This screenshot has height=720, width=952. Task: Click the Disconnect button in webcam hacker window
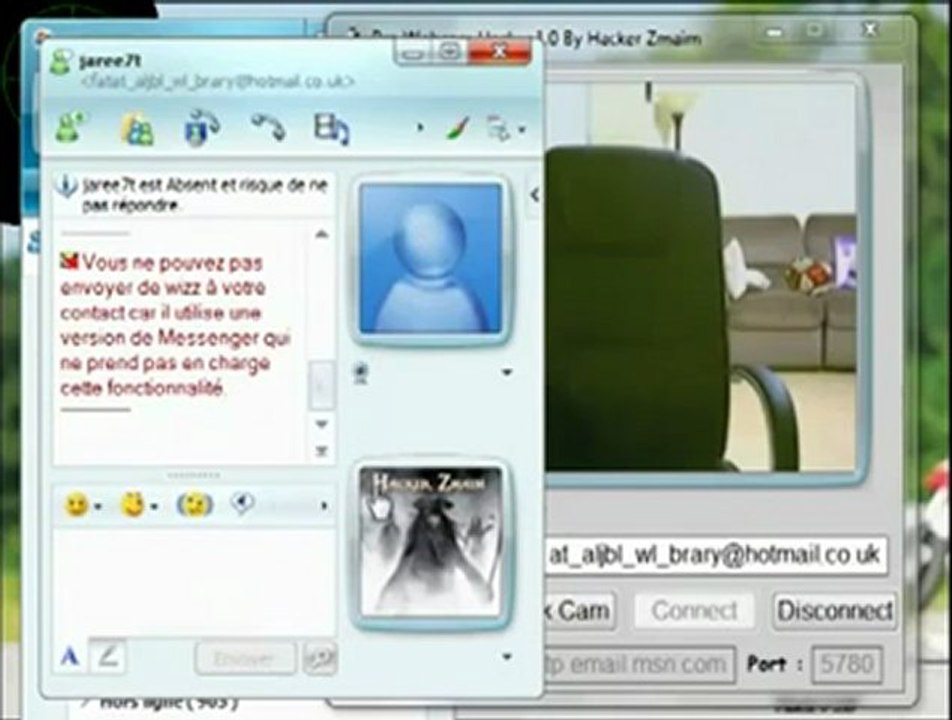click(834, 611)
